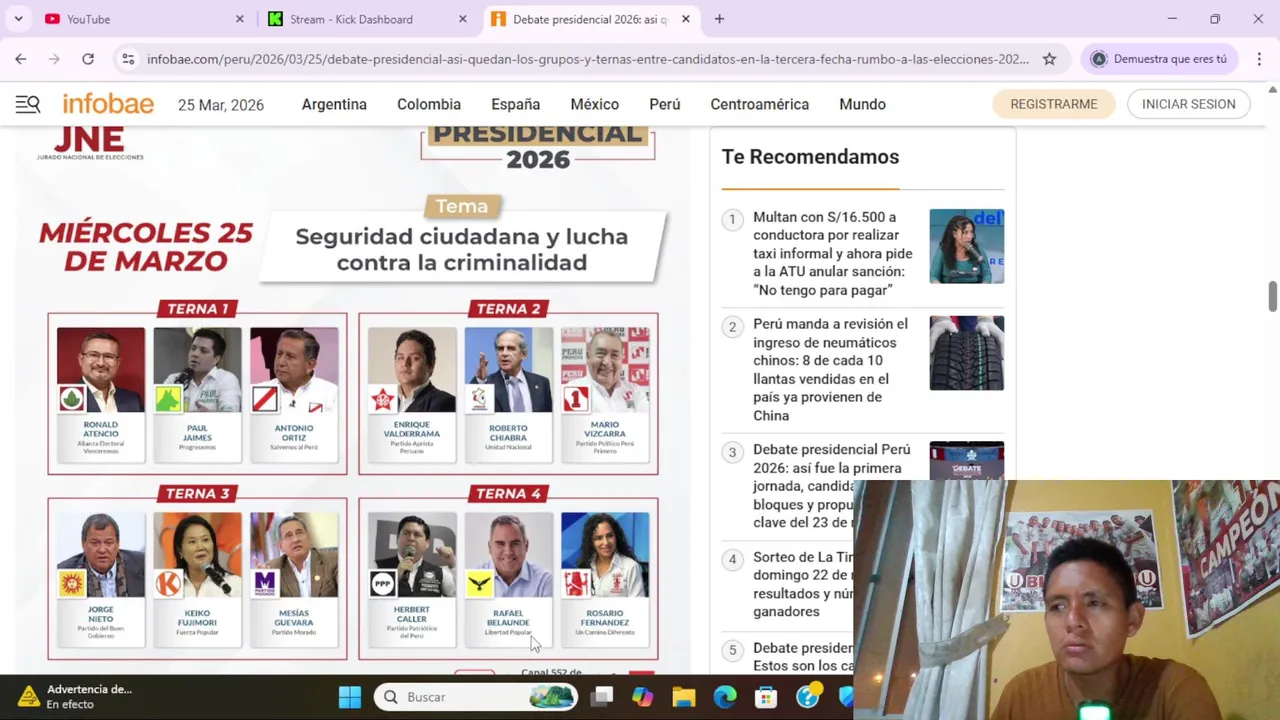1280x720 pixels.
Task: Go to the infobae logo home
Action: (x=108, y=104)
